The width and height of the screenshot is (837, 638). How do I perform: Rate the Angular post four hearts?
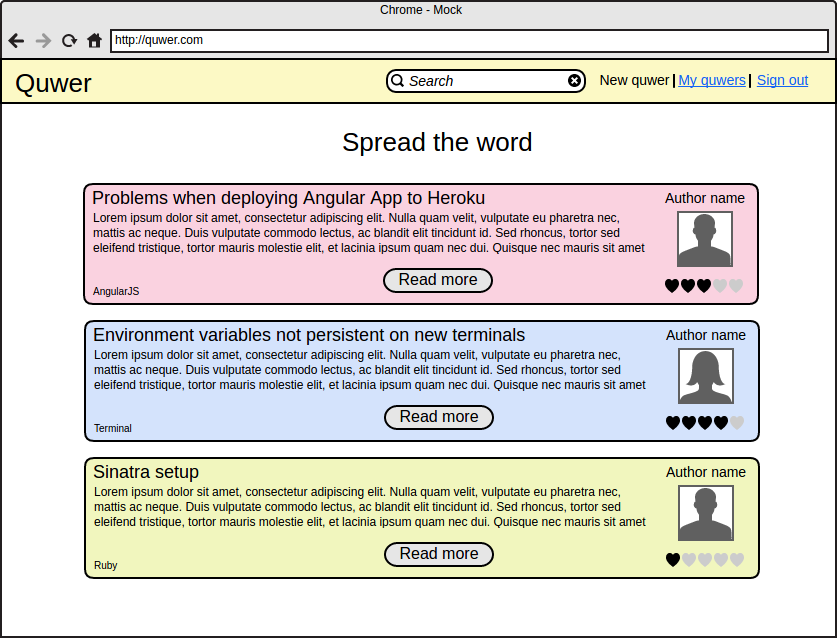[x=720, y=286]
